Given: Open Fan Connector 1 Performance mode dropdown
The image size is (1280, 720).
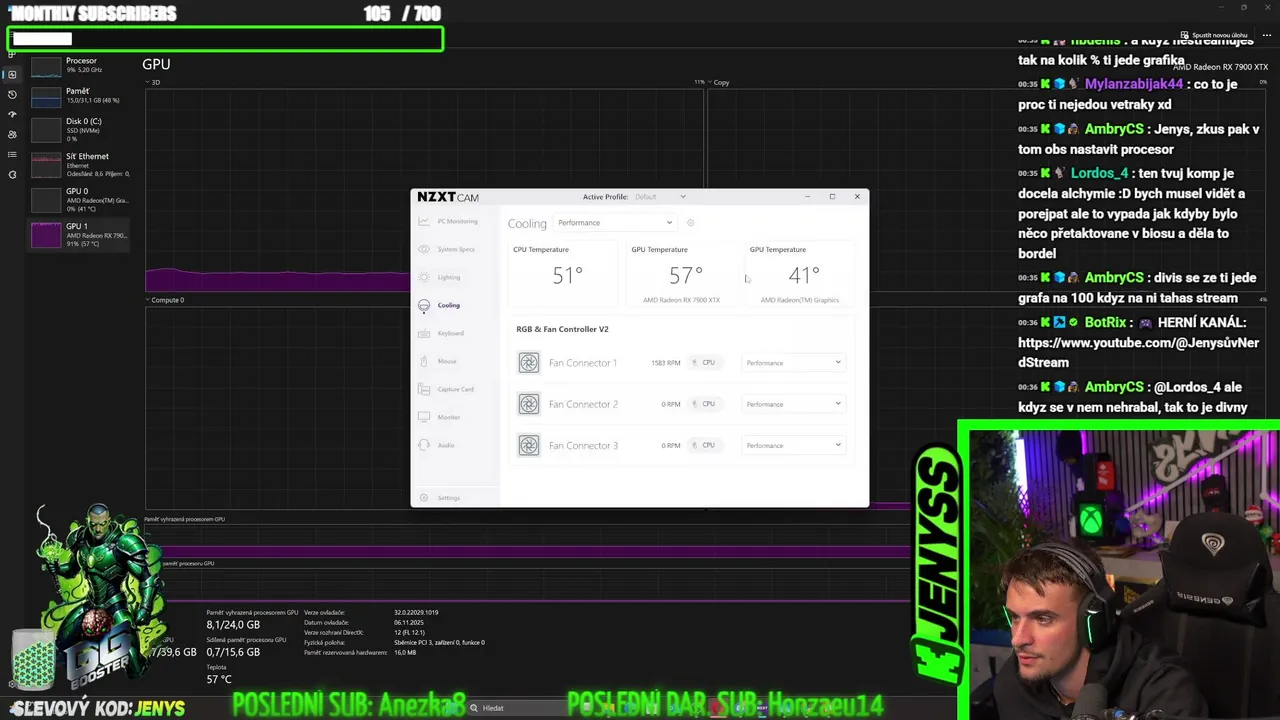Looking at the screenshot, I should point(794,363).
